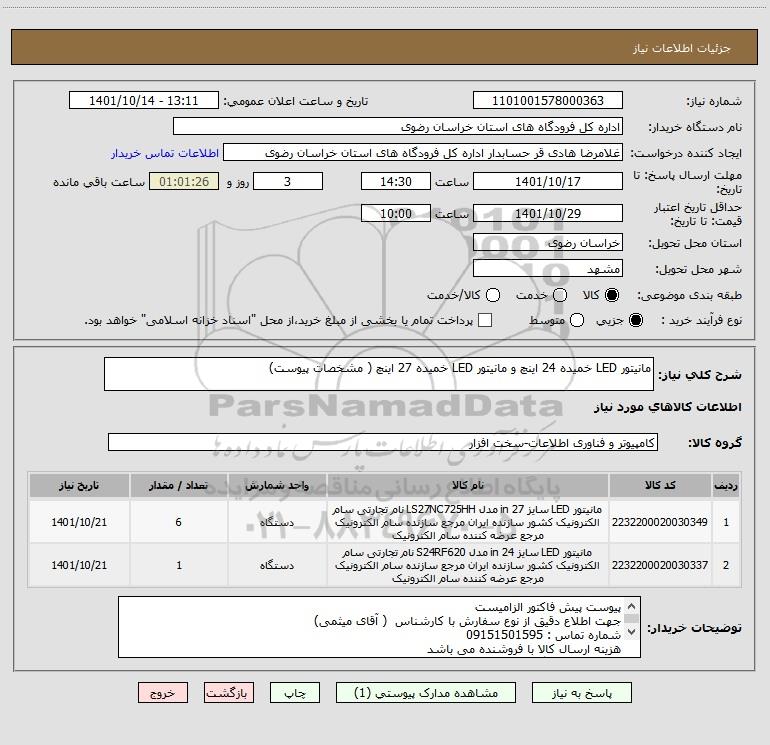Click the تاریخ نیاز column header
770x745 pixels.
[x=79, y=486]
